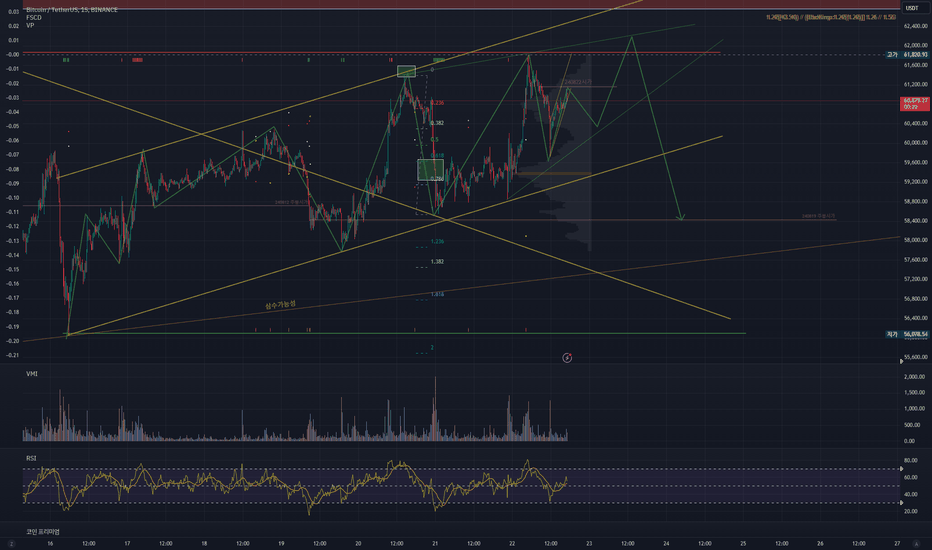The width and height of the screenshot is (932, 550).
Task: Expand the RSI pane legend
Action: pos(31,458)
